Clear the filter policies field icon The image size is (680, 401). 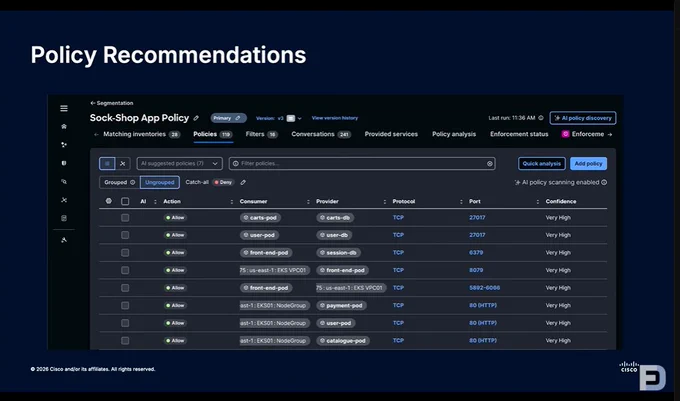point(490,163)
